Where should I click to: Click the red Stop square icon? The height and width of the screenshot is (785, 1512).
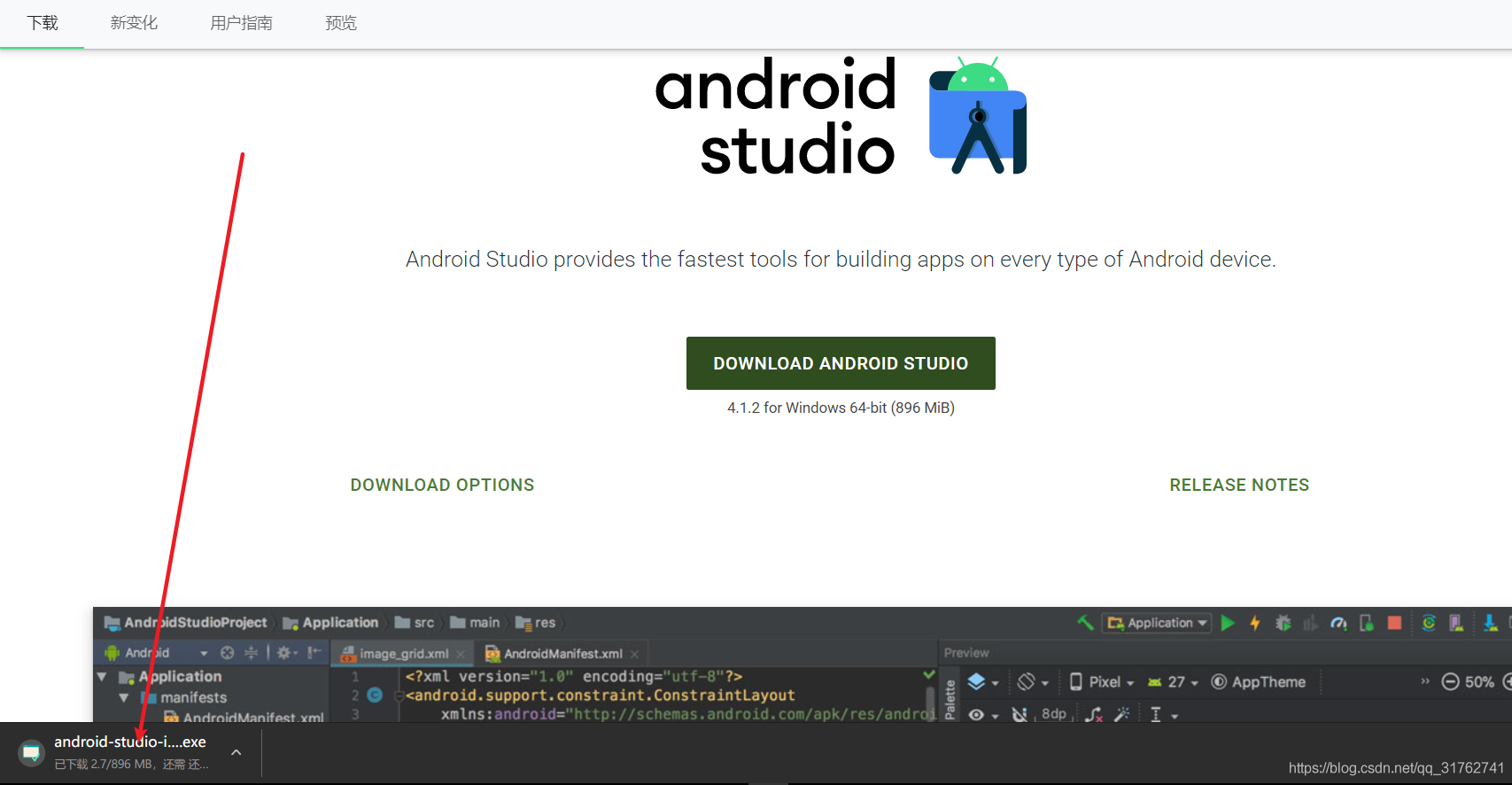tap(1394, 623)
